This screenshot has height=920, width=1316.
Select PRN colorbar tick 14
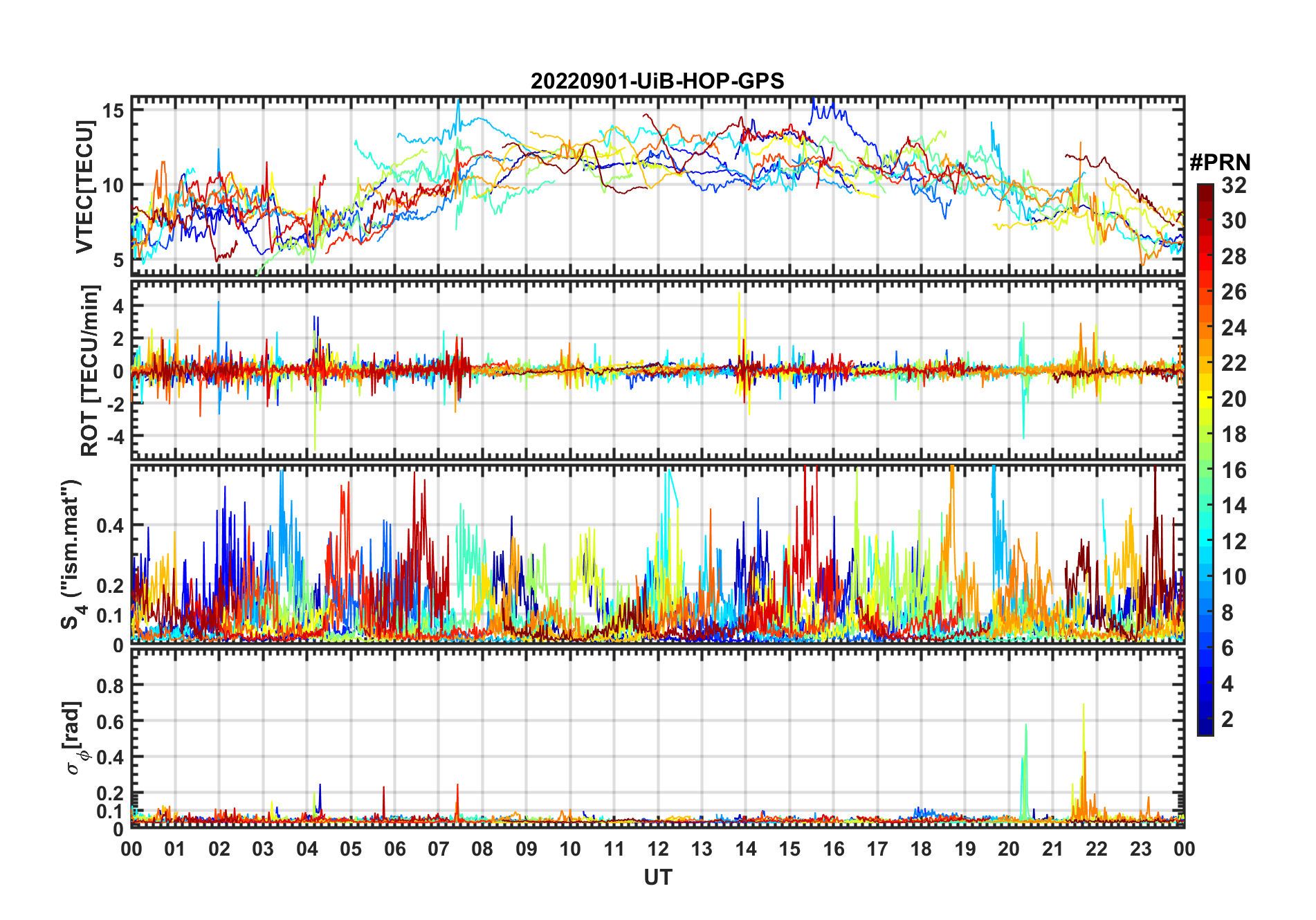(x=1234, y=506)
